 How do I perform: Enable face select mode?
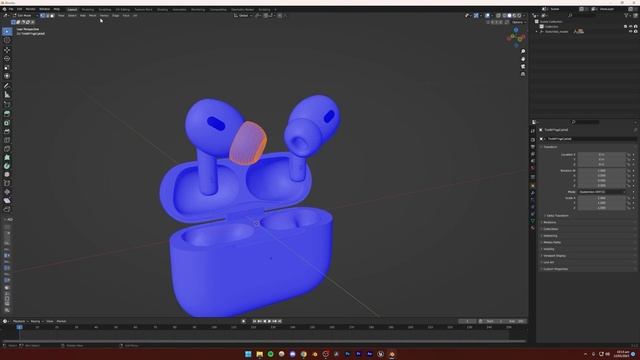tap(52, 16)
